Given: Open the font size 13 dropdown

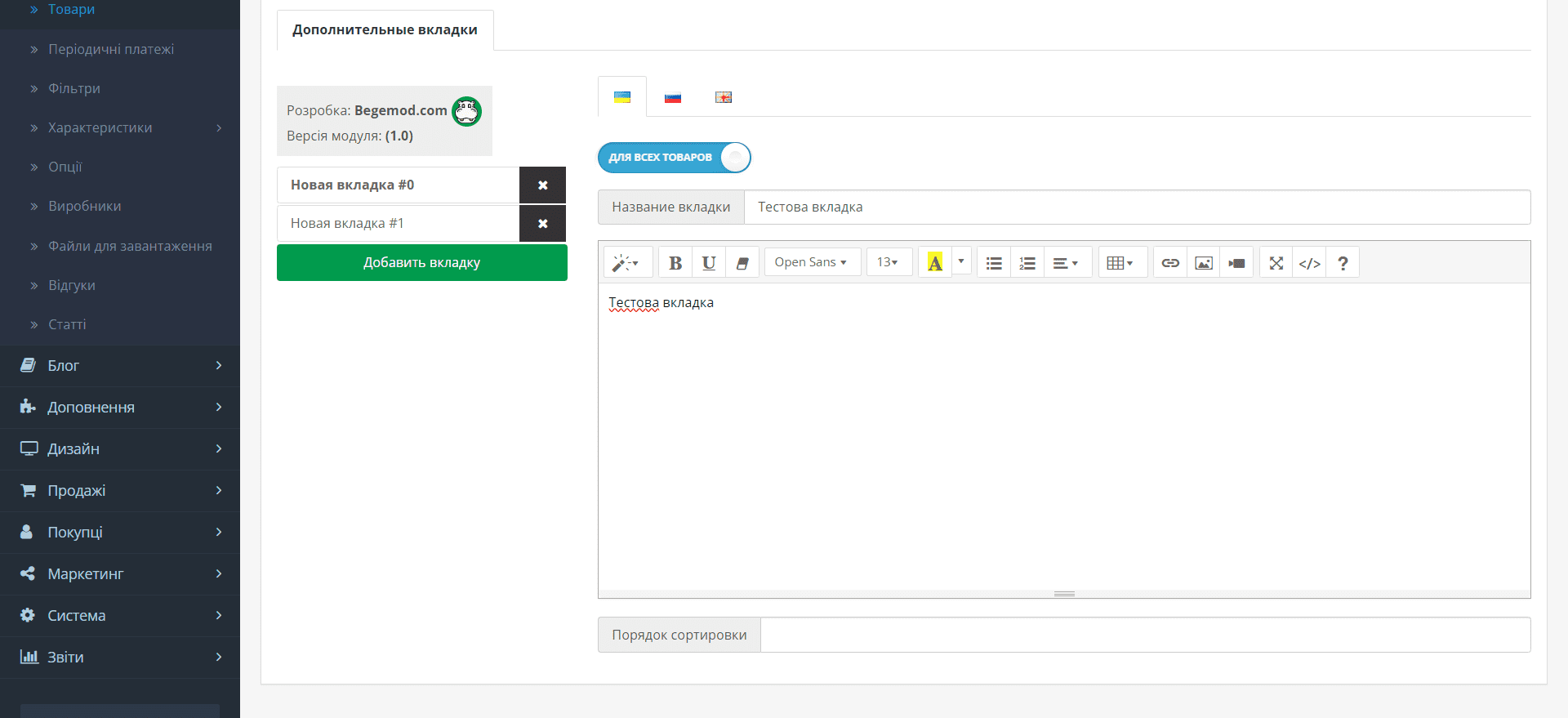Looking at the screenshot, I should click(x=889, y=262).
